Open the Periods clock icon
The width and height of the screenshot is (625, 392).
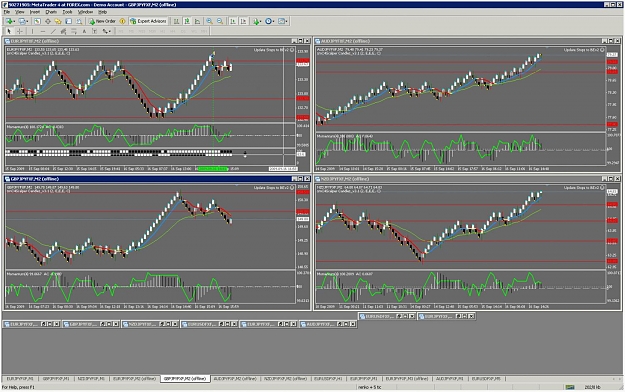click(268, 21)
